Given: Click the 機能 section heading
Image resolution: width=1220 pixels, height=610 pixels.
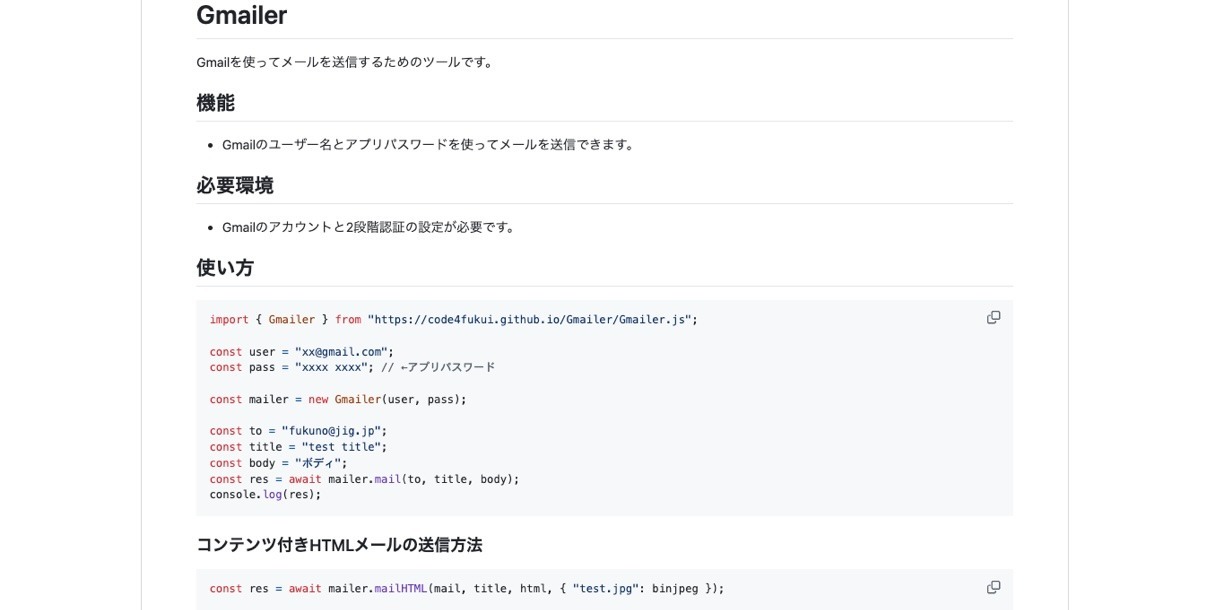Looking at the screenshot, I should pos(215,103).
